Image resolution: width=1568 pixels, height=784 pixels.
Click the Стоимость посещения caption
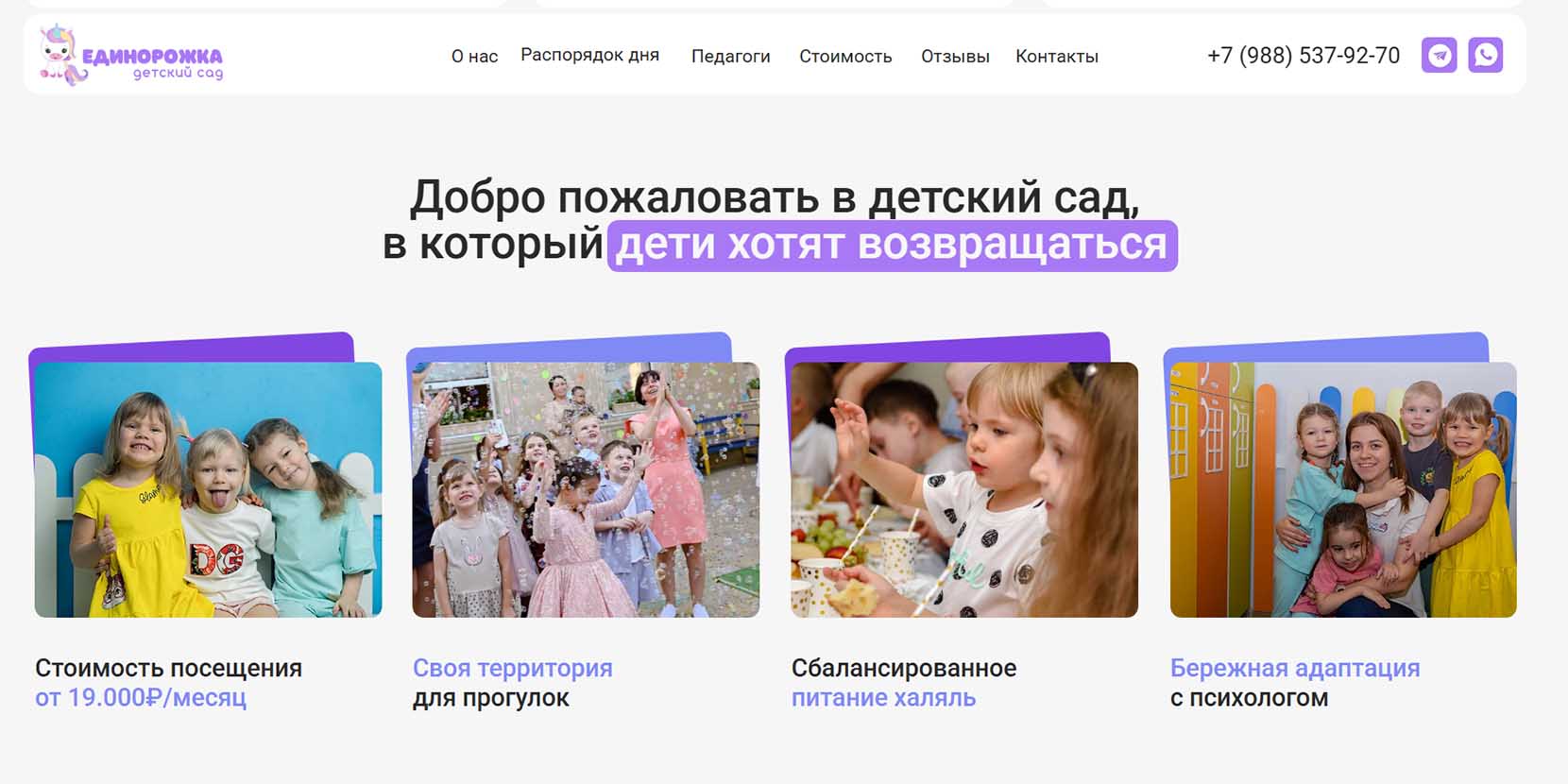[x=168, y=668]
